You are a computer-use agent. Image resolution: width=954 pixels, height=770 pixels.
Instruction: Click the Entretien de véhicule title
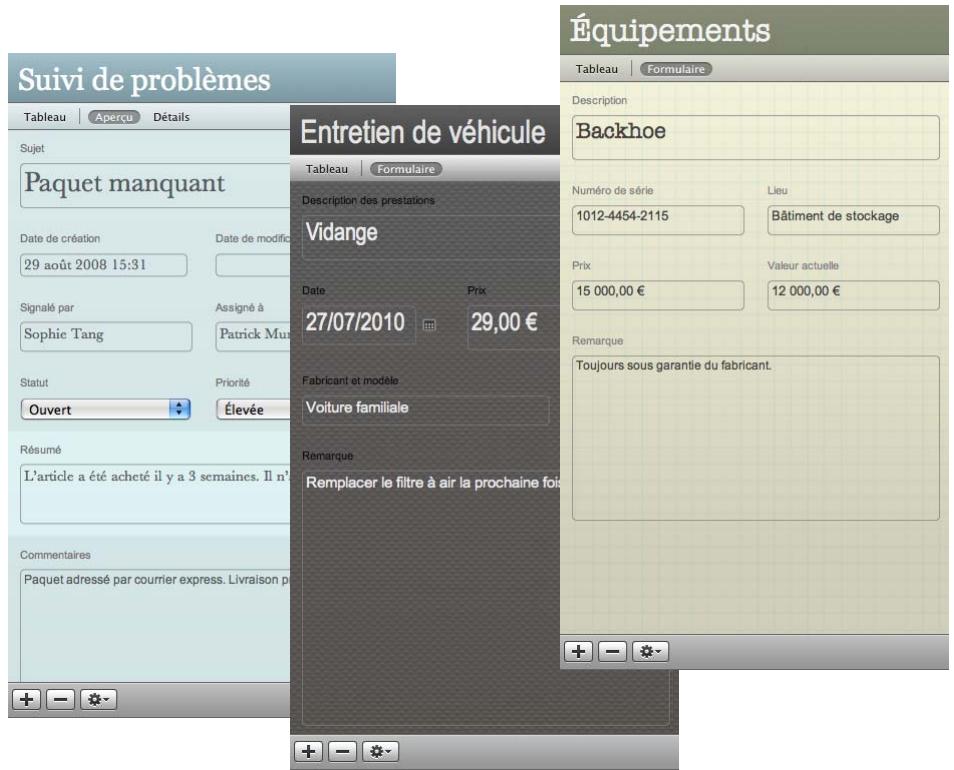(423, 132)
